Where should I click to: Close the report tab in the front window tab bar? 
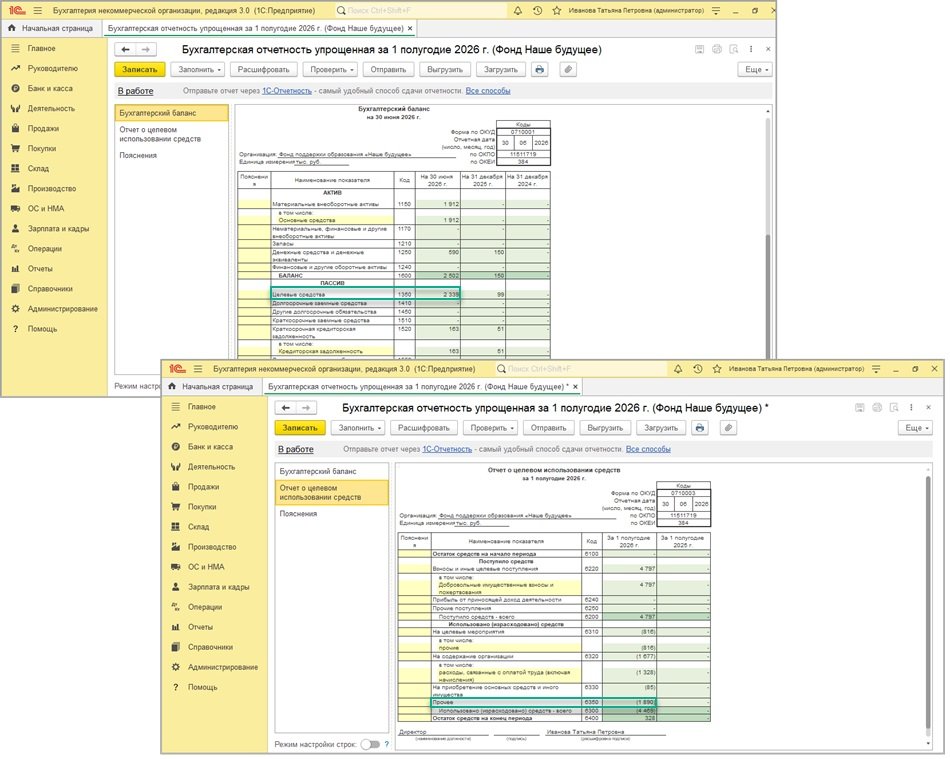[576, 386]
